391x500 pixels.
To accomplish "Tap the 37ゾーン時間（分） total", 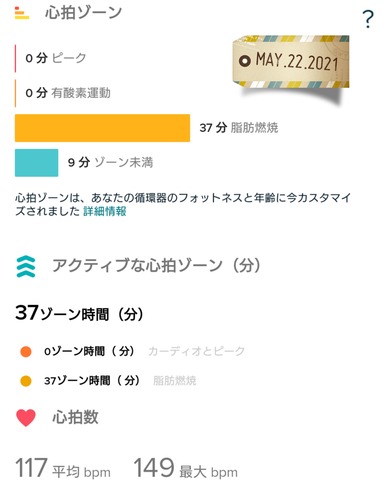I will 79,313.
